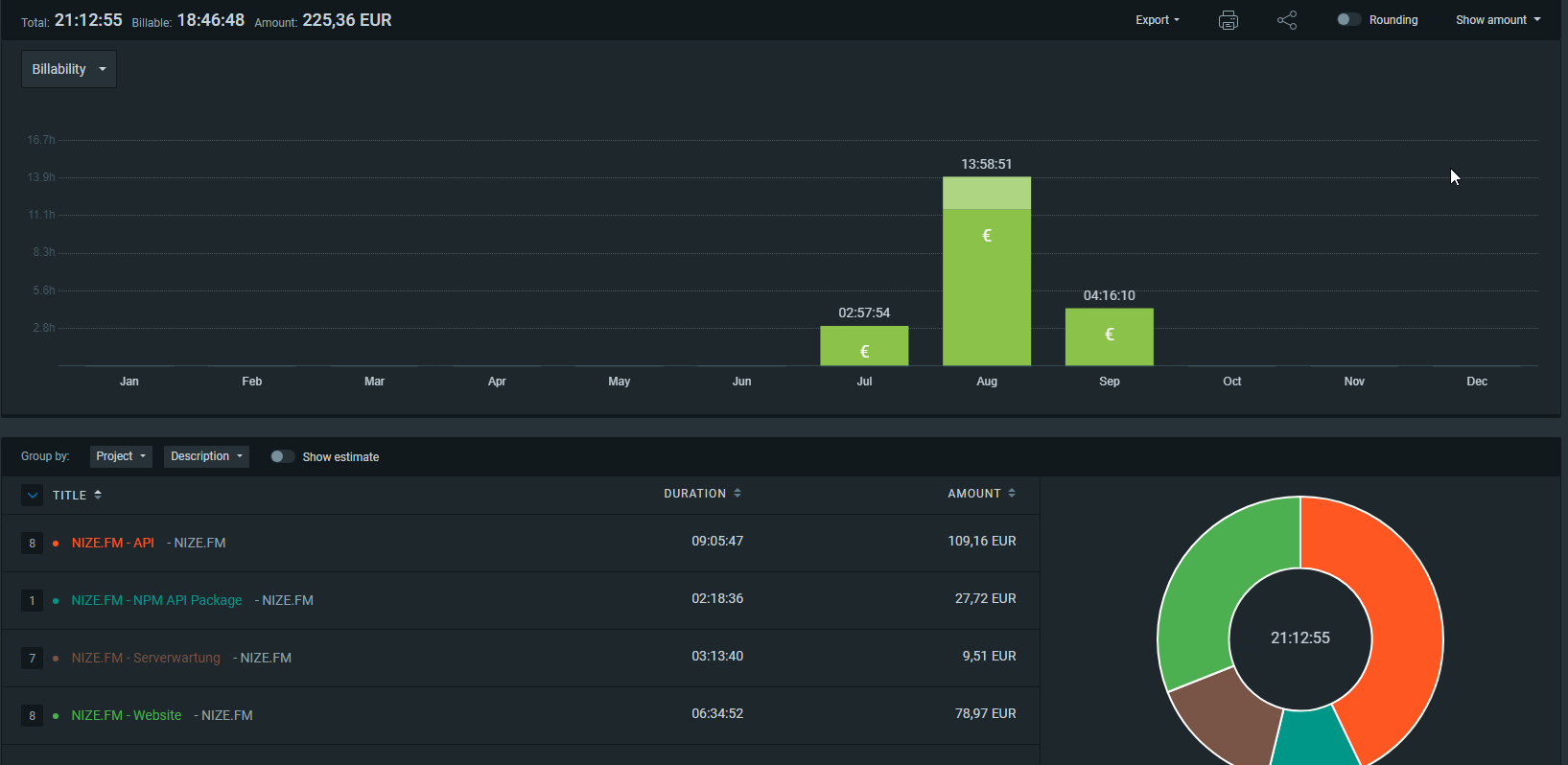The width and height of the screenshot is (1568, 765).
Task: Open the Project group-by dropdown
Action: (121, 456)
